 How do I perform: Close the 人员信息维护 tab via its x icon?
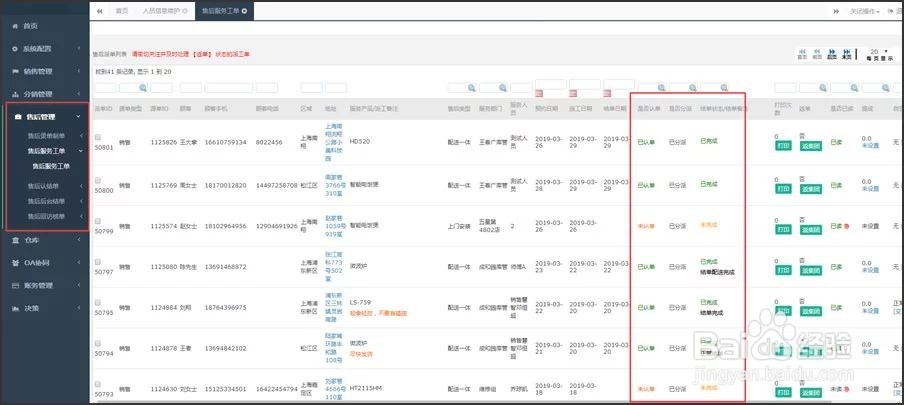(x=184, y=11)
